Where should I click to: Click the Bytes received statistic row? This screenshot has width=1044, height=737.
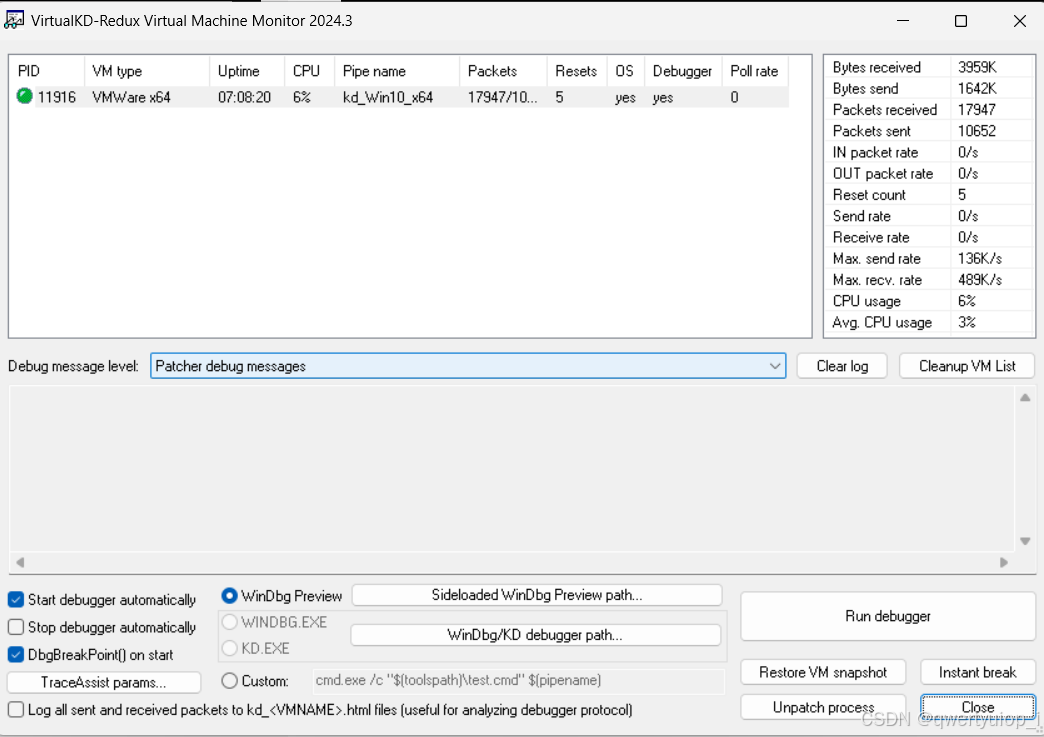pos(930,67)
